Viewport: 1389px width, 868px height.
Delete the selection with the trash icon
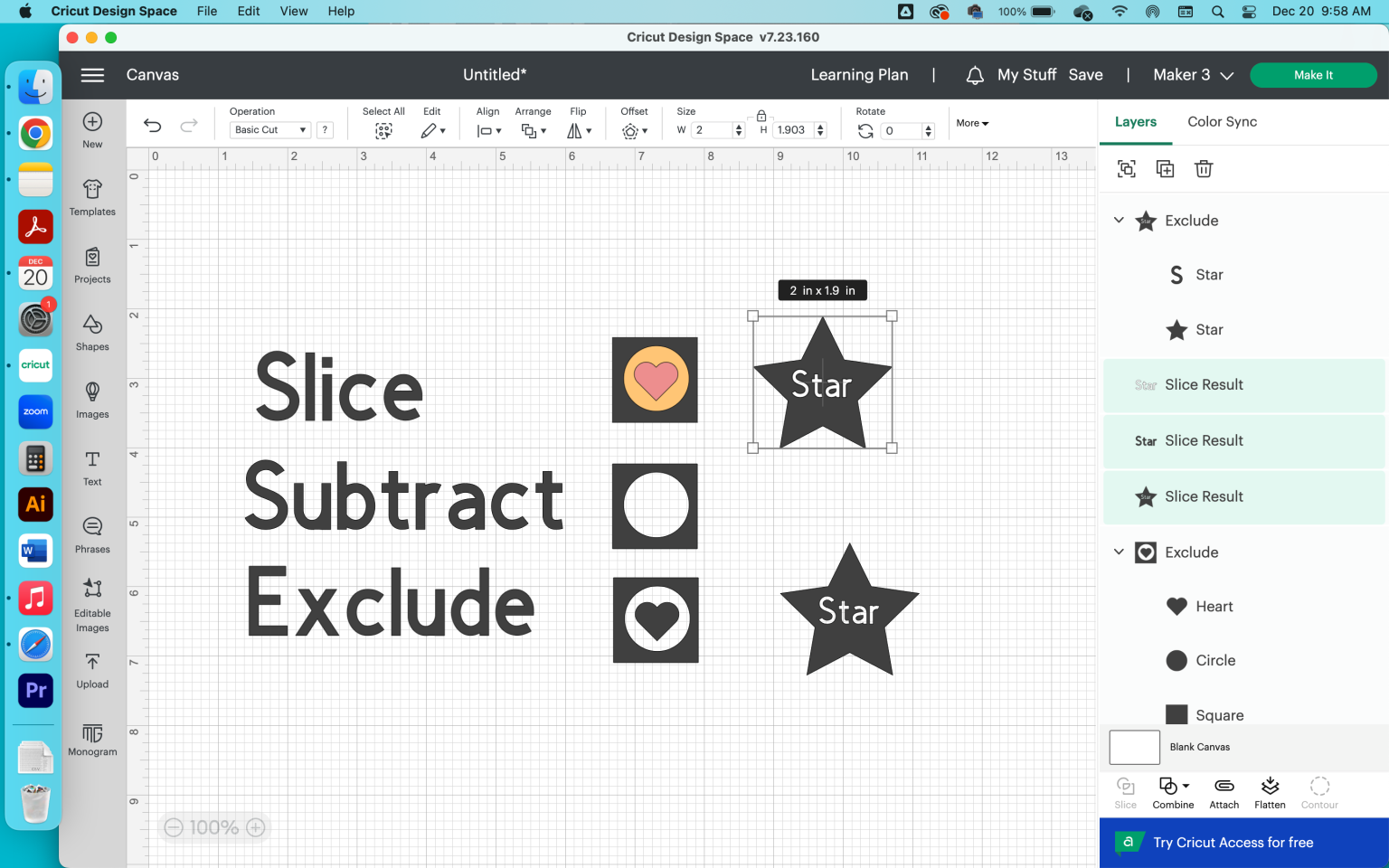coord(1204,169)
